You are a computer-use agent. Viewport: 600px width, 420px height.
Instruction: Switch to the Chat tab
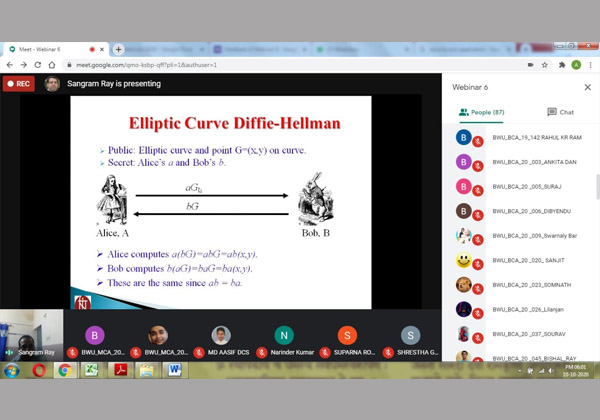(561, 112)
